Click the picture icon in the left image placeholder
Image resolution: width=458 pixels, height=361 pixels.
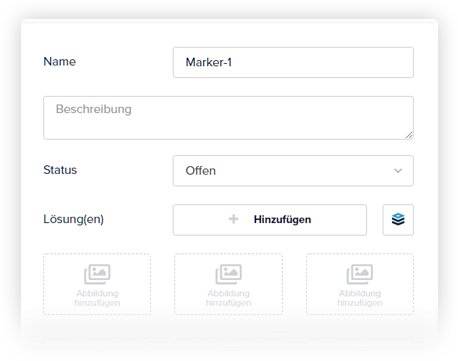point(97,274)
